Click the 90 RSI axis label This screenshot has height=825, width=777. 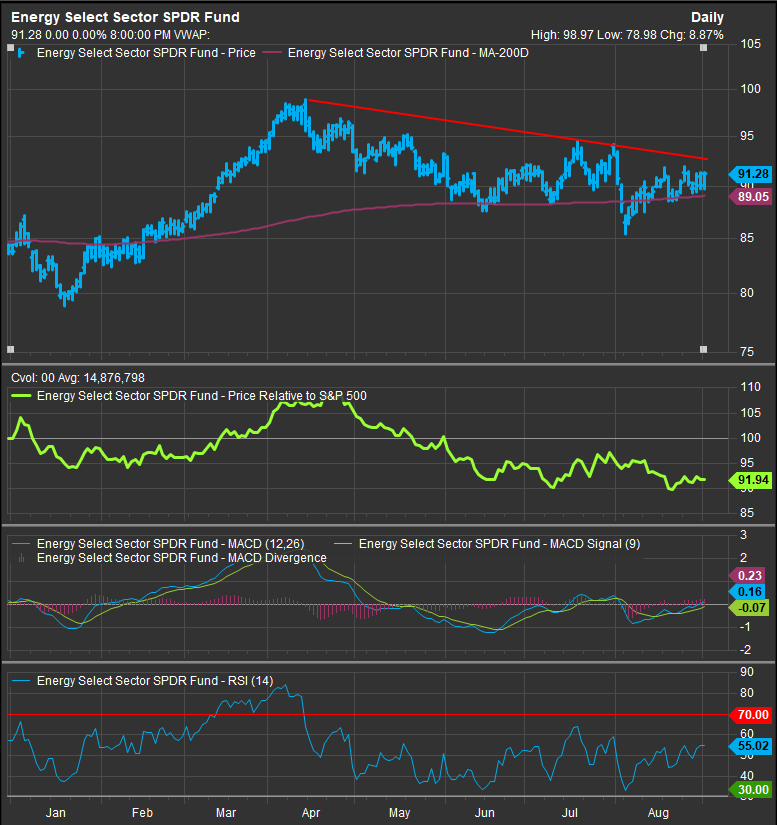point(746,672)
